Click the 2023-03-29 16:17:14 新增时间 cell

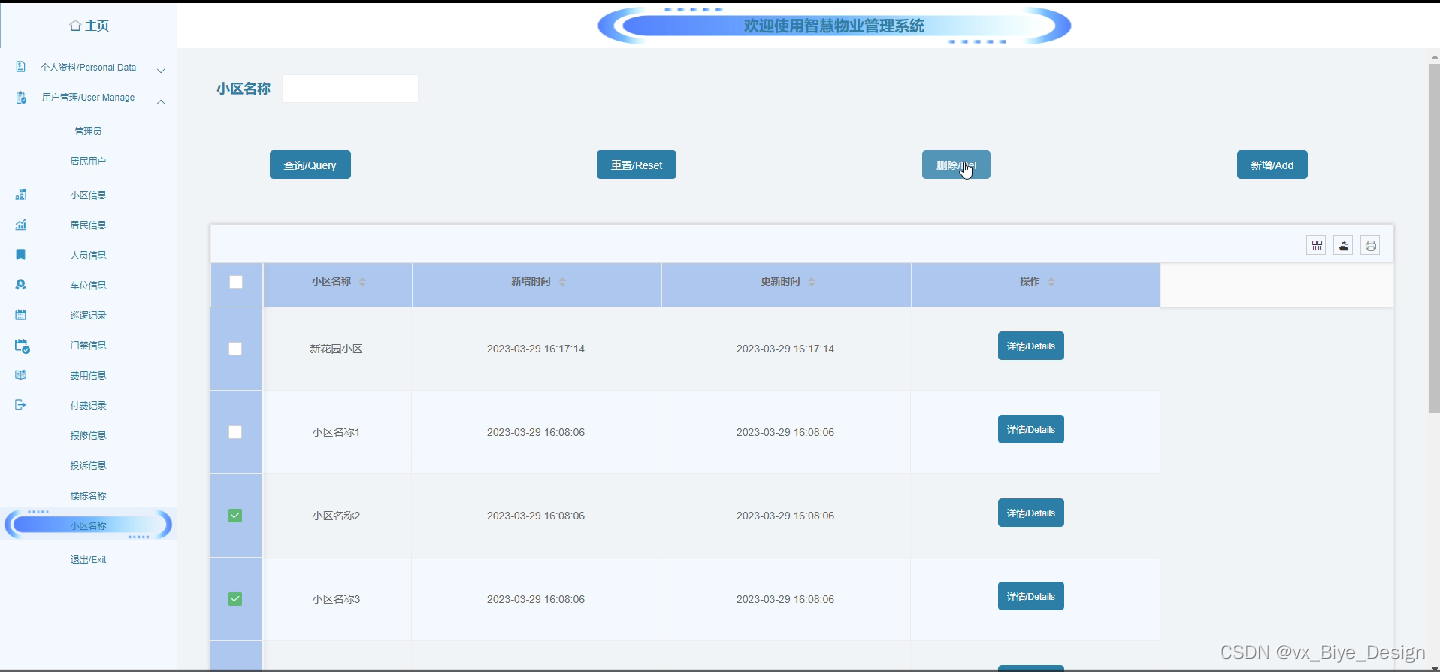pos(536,349)
